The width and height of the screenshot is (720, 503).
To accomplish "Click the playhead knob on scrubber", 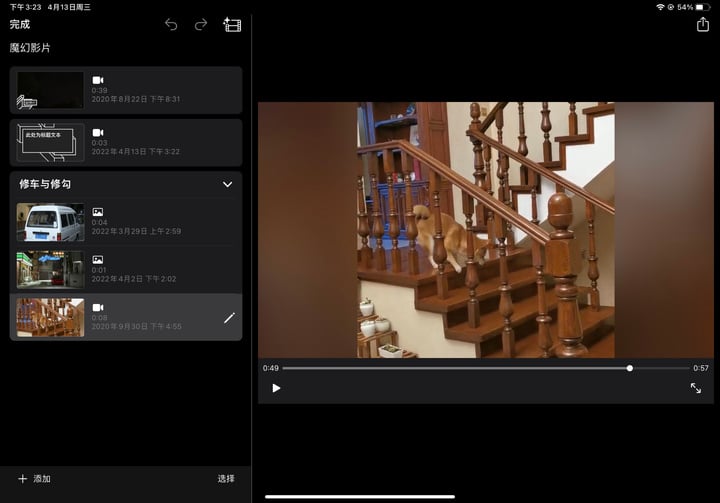I will 630,368.
